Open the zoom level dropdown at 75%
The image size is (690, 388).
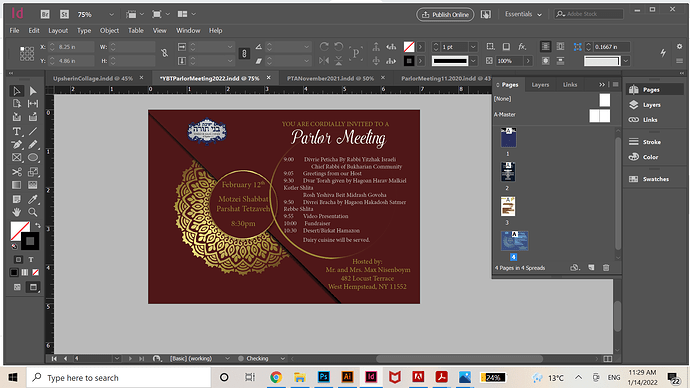click(111, 15)
